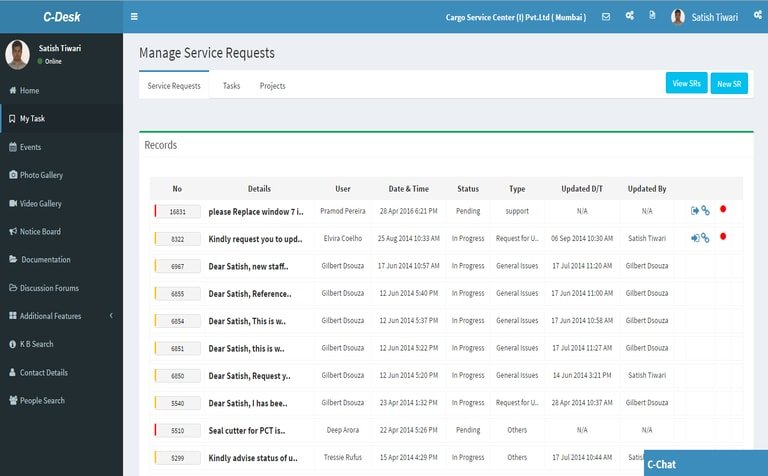768x476 pixels.
Task: Click the New SR button
Action: click(x=729, y=84)
